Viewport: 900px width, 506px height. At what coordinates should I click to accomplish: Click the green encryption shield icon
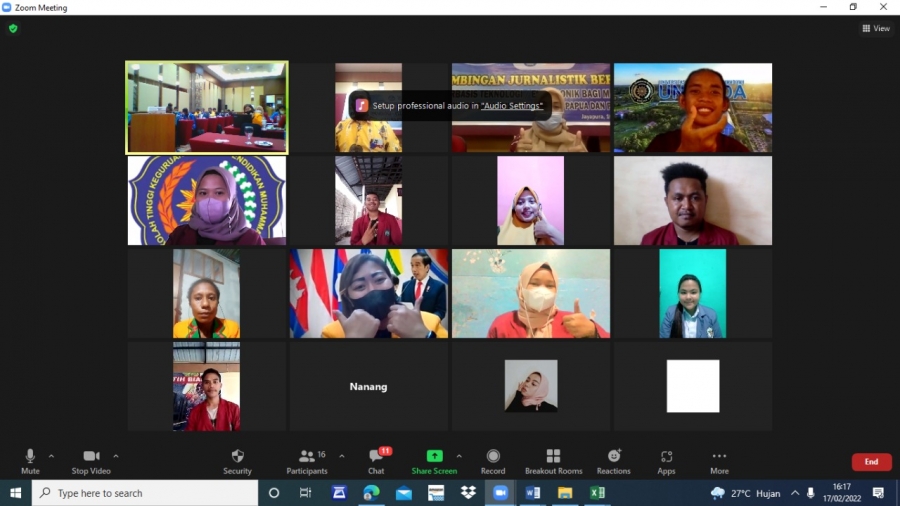click(13, 29)
